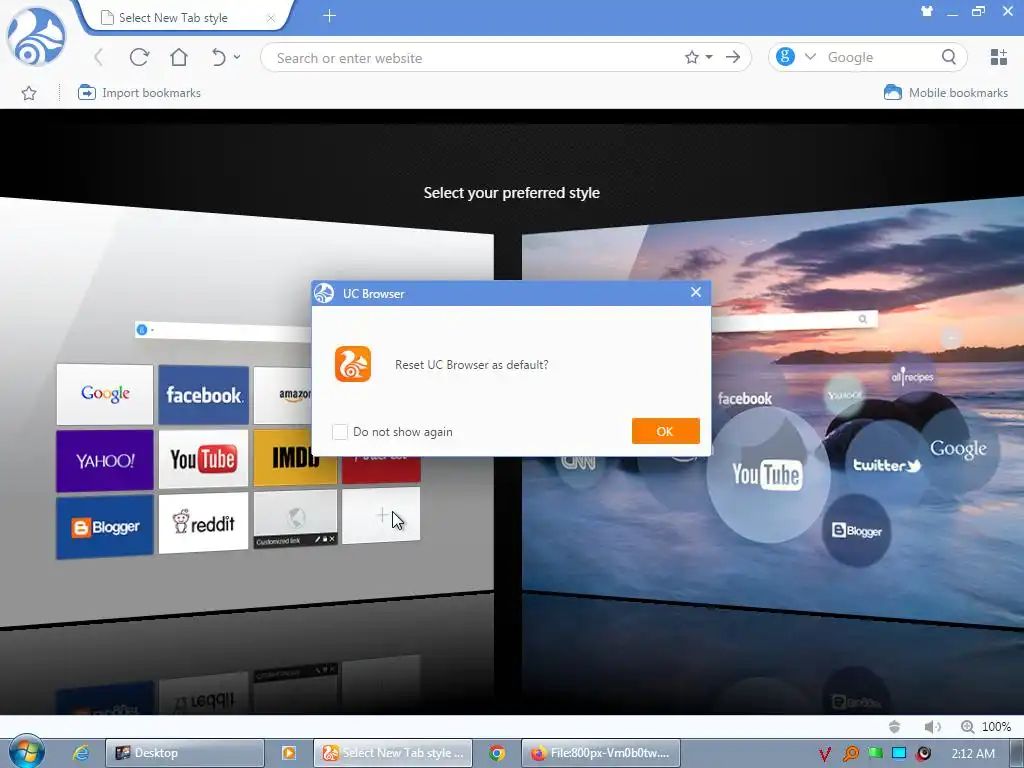The width and height of the screenshot is (1024, 768).
Task: Open the Windows Start button
Action: 25,752
